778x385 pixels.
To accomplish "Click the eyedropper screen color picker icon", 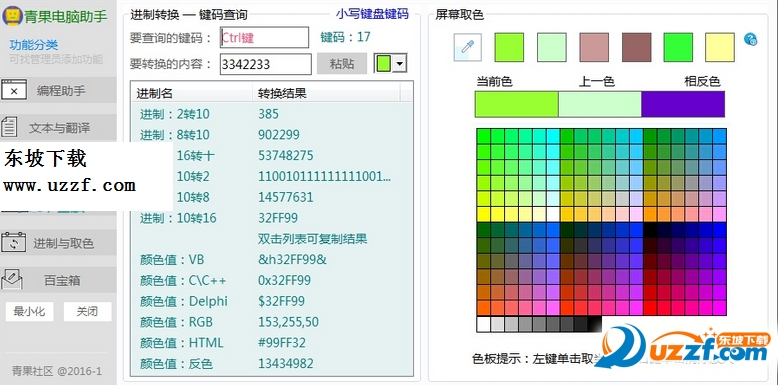I will pyautogui.click(x=467, y=48).
